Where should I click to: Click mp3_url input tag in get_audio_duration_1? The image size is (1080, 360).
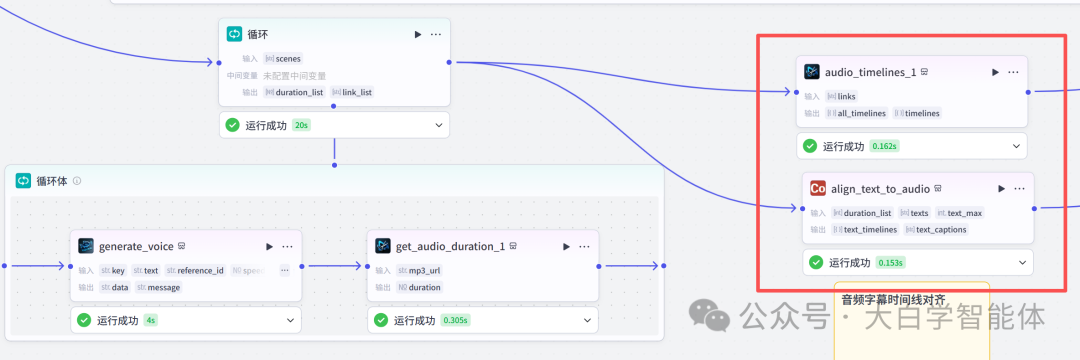(419, 271)
